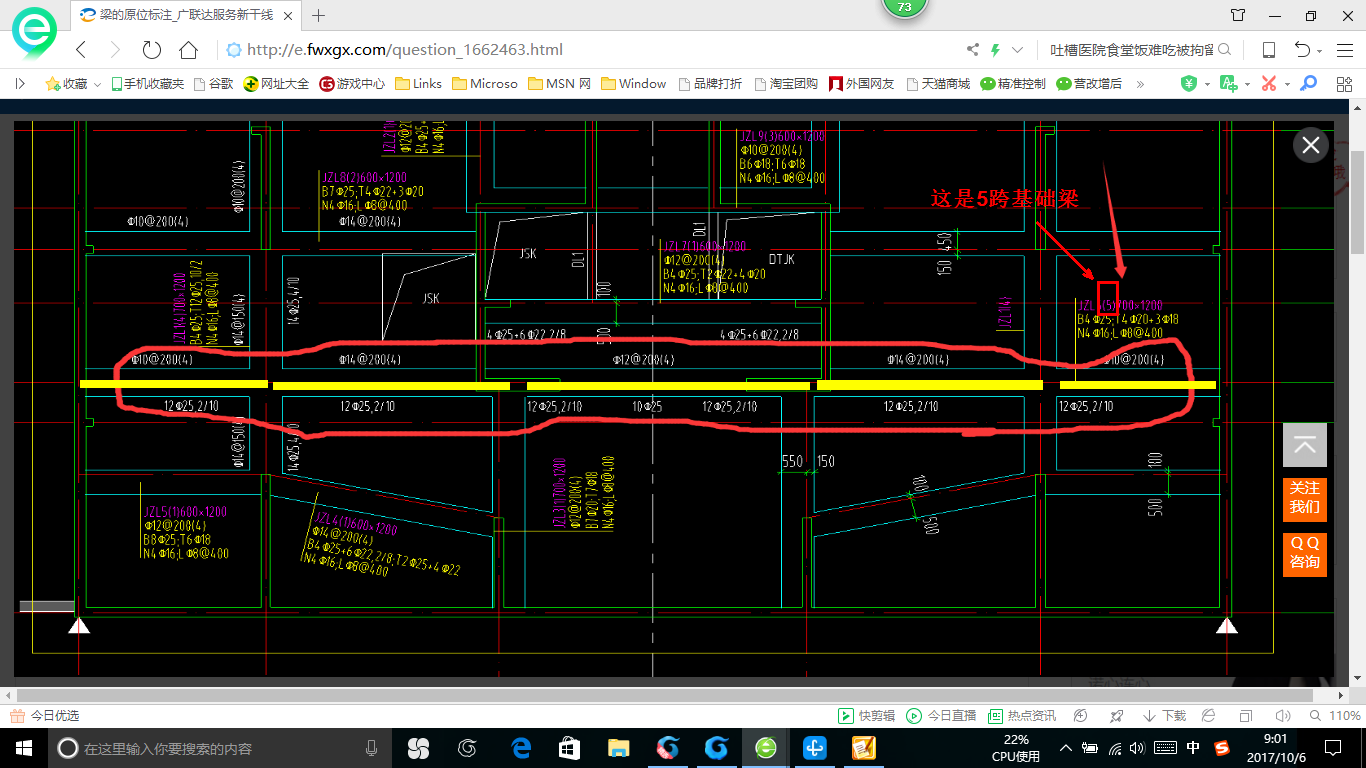Open the 谷歌 bookmark
This screenshot has width=1366, height=768.
pyautogui.click(x=214, y=84)
